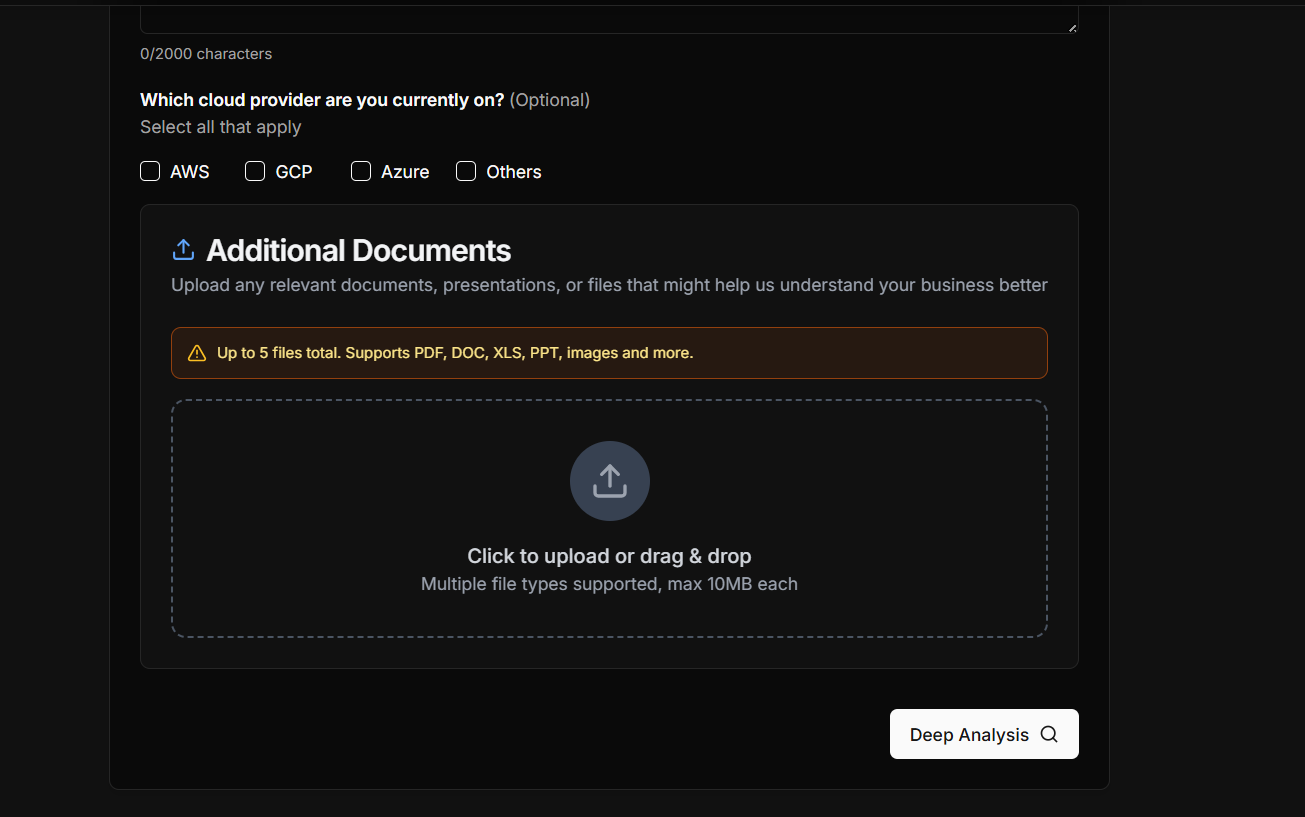The height and width of the screenshot is (817, 1305).
Task: Click the textarea resize handle corner
Action: coord(1073,28)
